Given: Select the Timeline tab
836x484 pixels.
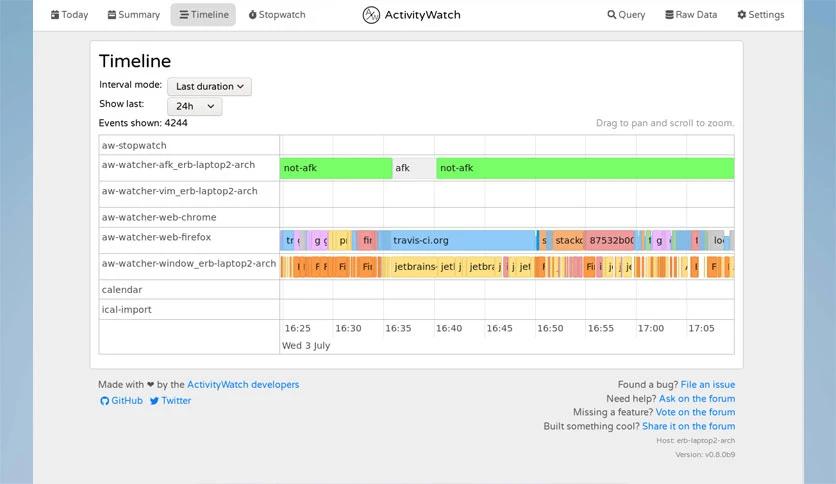Looking at the screenshot, I should [x=204, y=15].
